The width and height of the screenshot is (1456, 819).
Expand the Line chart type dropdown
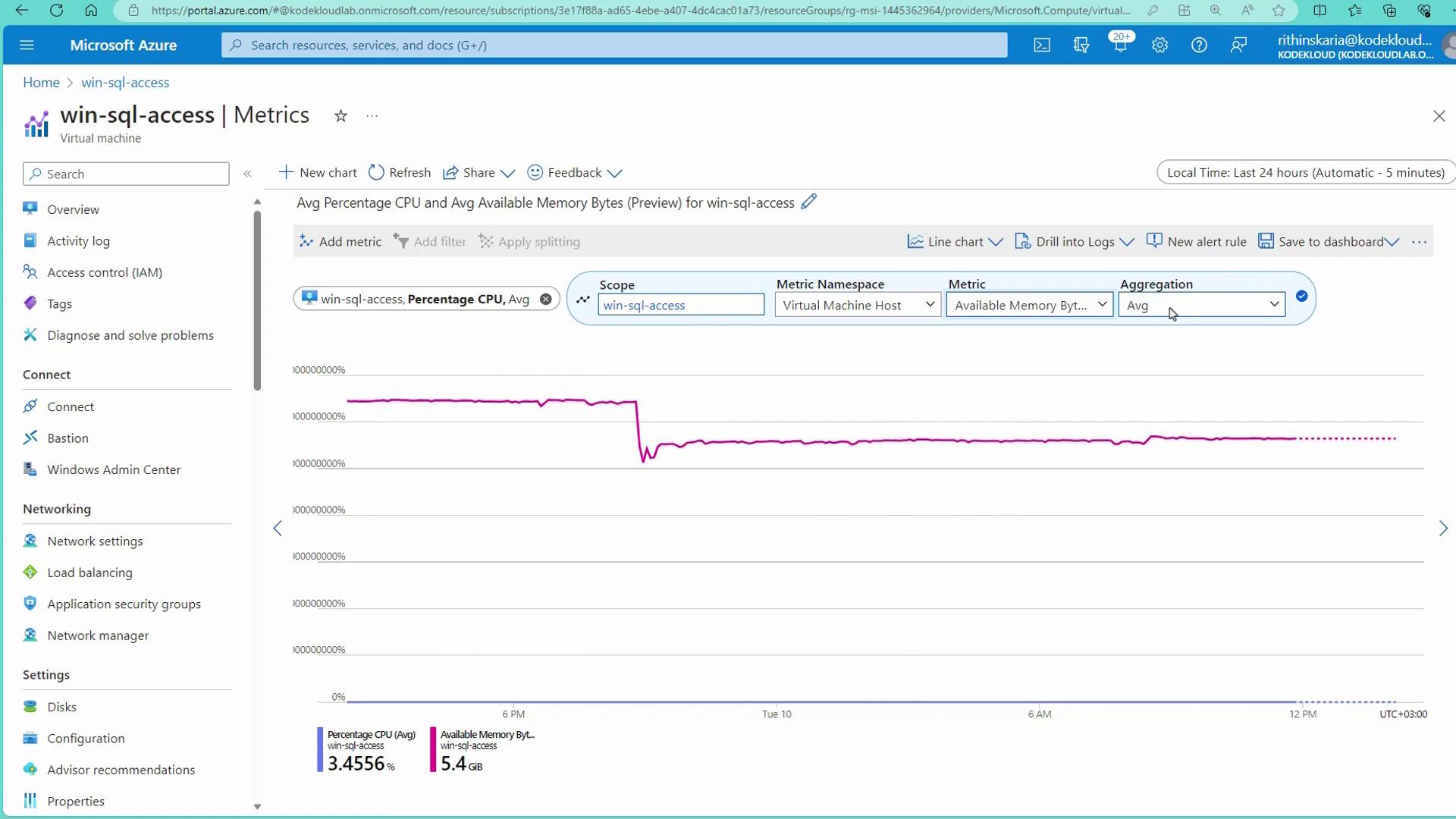pyautogui.click(x=955, y=242)
